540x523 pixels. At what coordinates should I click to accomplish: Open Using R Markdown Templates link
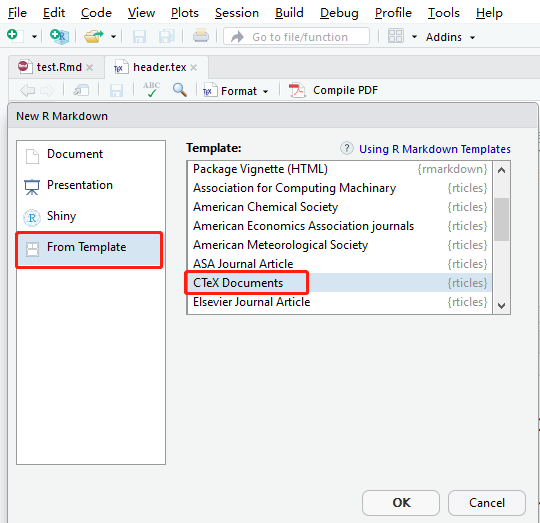pos(435,149)
